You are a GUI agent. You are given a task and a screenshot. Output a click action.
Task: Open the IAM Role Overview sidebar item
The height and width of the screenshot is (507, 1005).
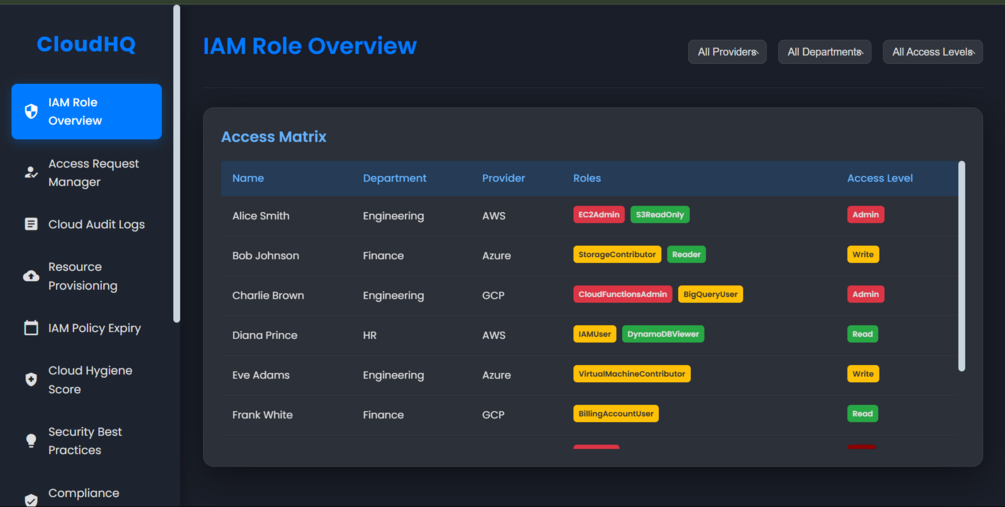point(87,112)
